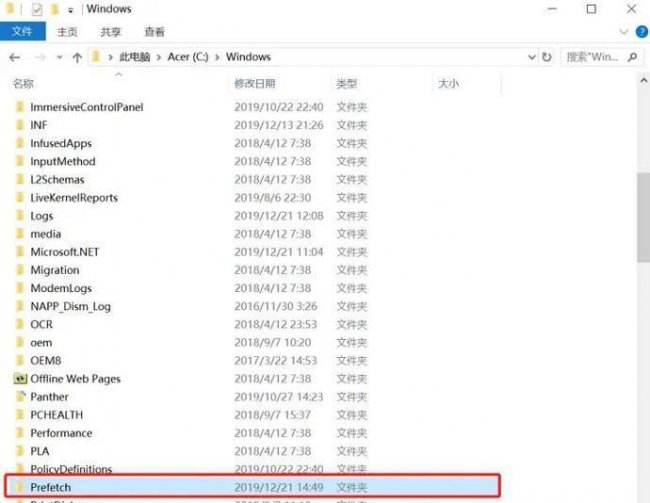Select the Performance folder

61,433
